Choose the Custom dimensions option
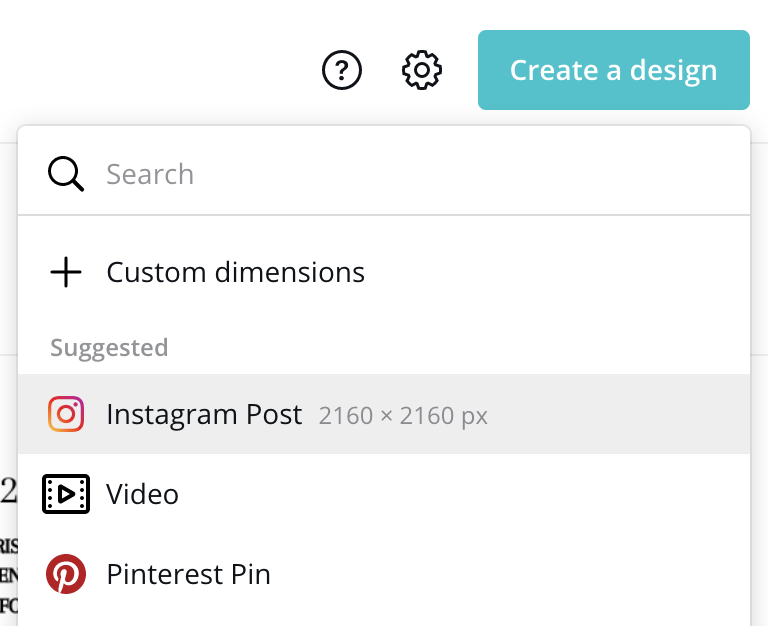 (235, 272)
